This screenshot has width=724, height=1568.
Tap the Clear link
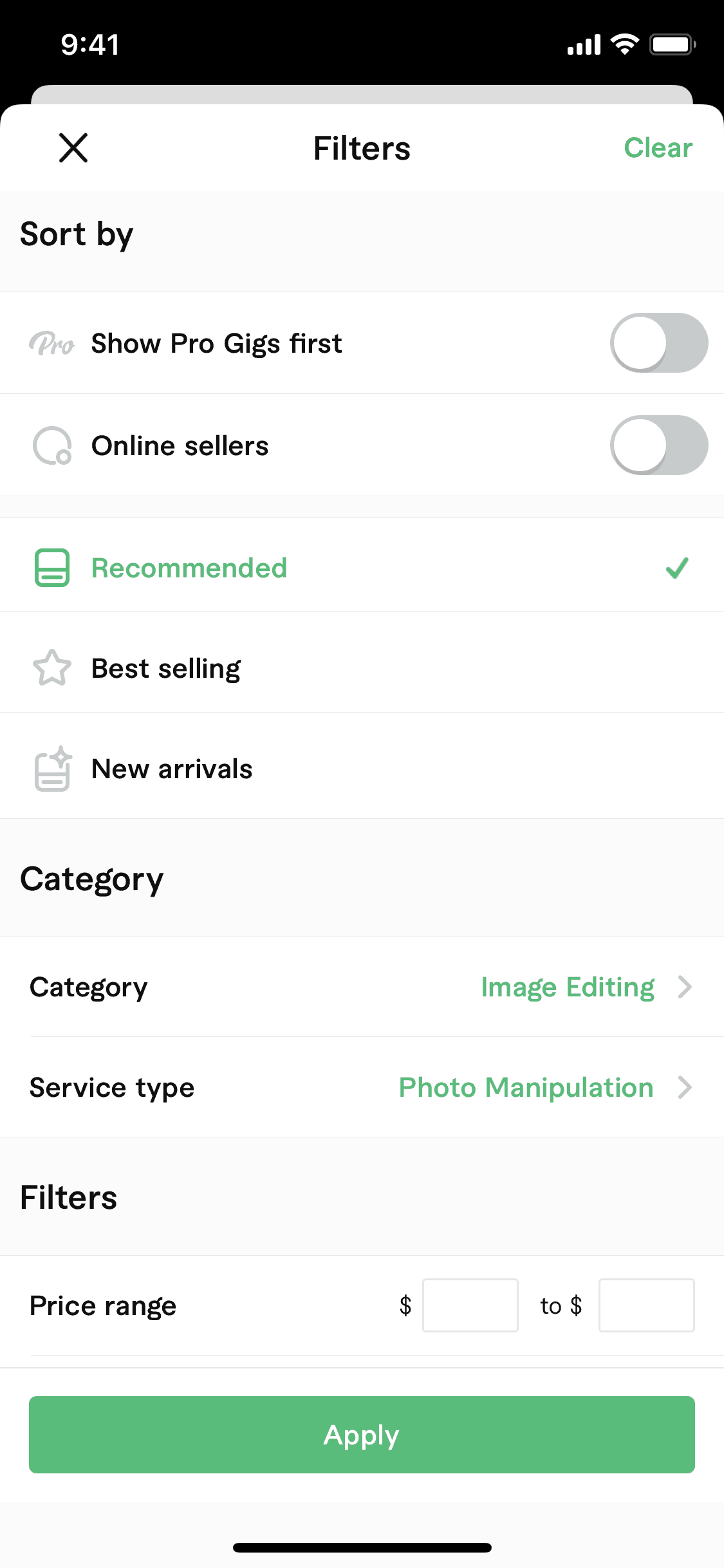pyautogui.click(x=658, y=148)
